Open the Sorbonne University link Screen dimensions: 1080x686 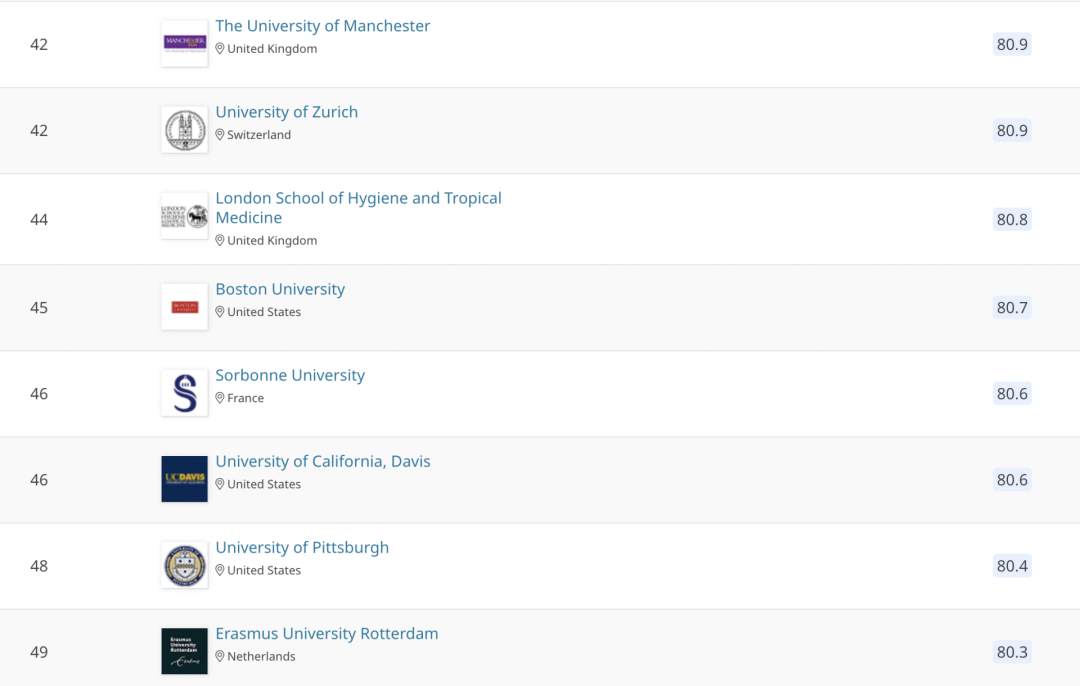coord(290,375)
